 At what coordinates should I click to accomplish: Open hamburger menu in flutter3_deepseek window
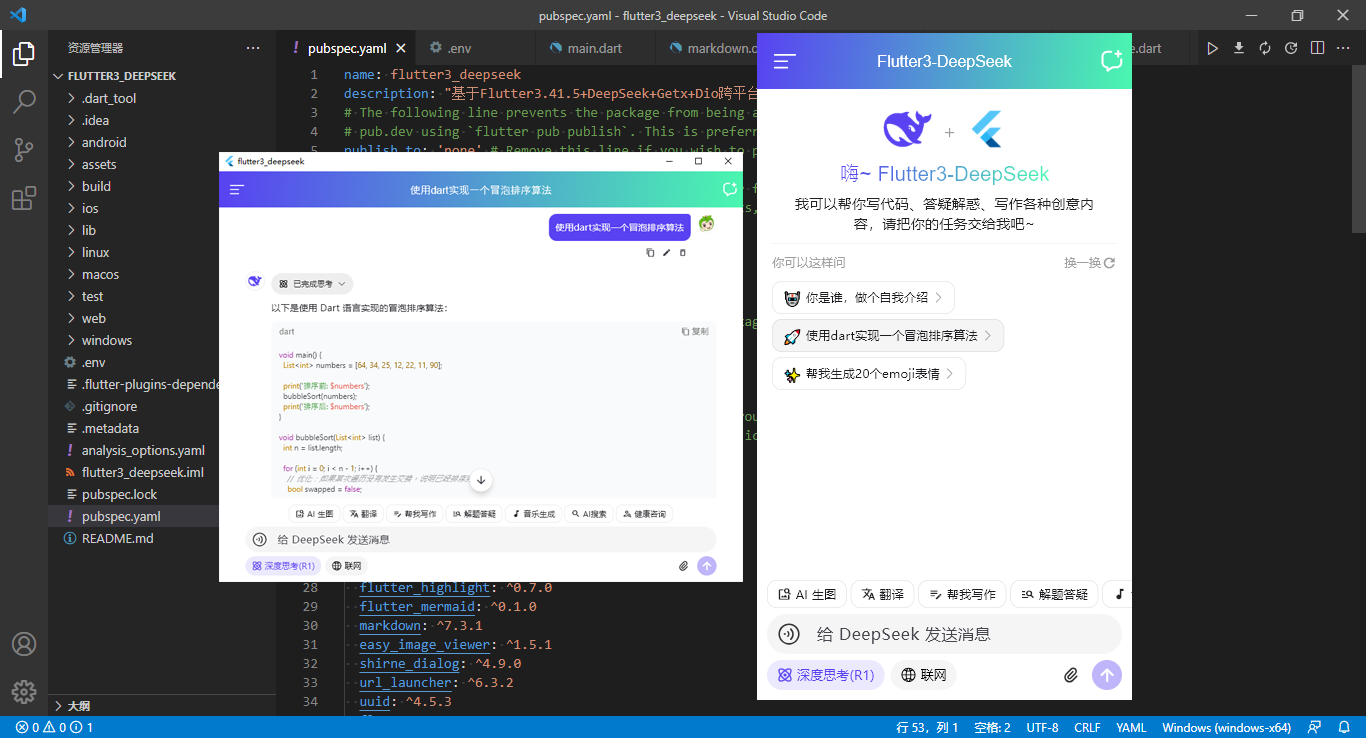click(237, 189)
